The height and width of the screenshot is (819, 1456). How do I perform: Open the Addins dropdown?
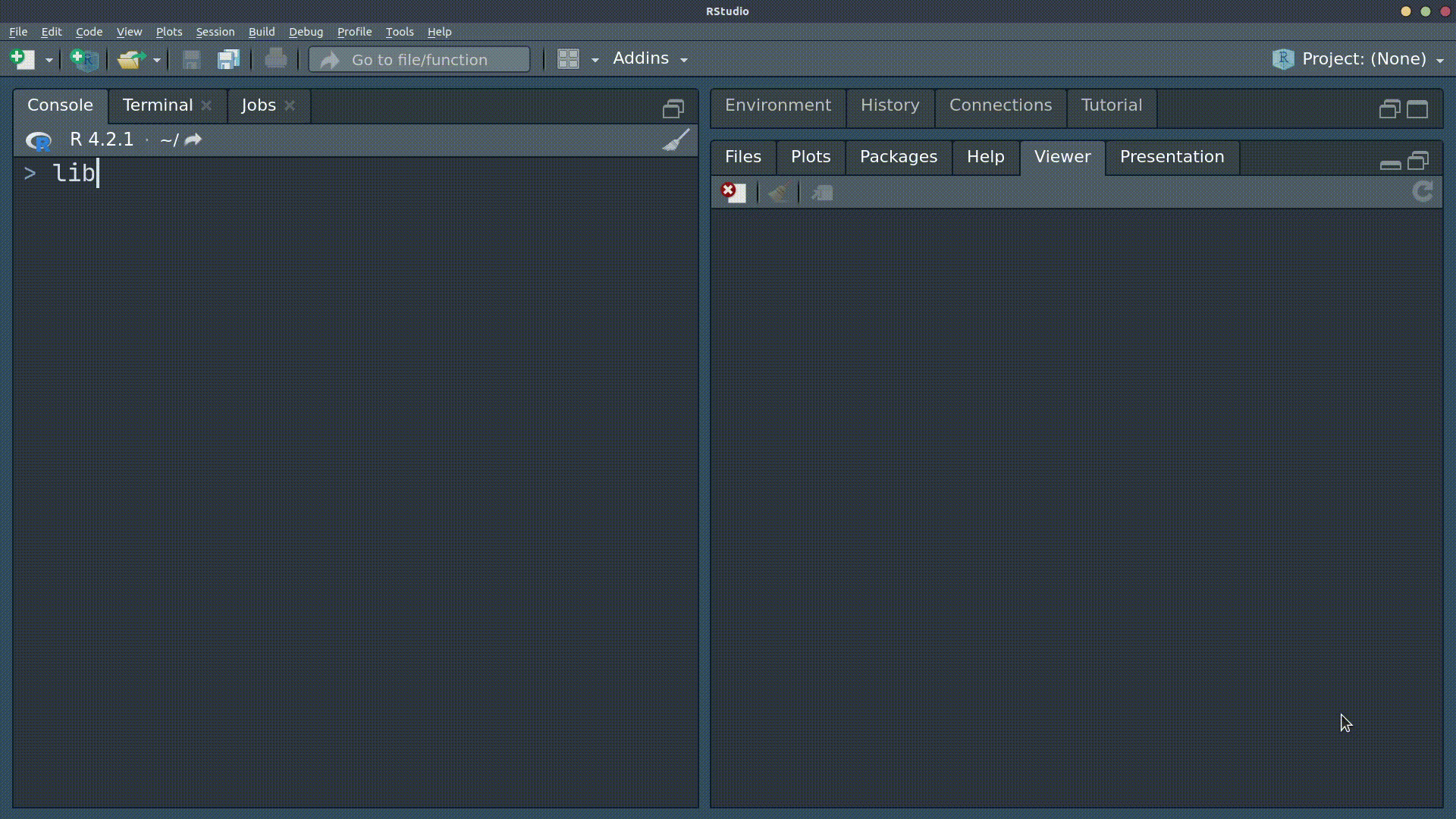(x=650, y=58)
